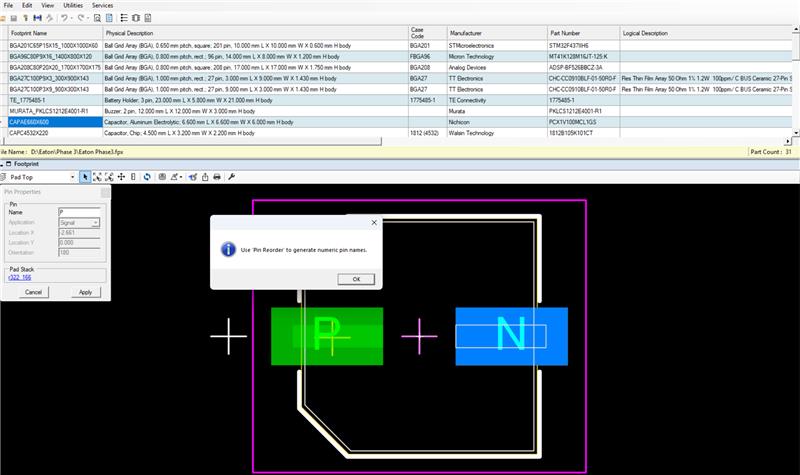800x475 pixels.
Task: Click the Print icon in Footprint toolbar
Action: [x=217, y=176]
